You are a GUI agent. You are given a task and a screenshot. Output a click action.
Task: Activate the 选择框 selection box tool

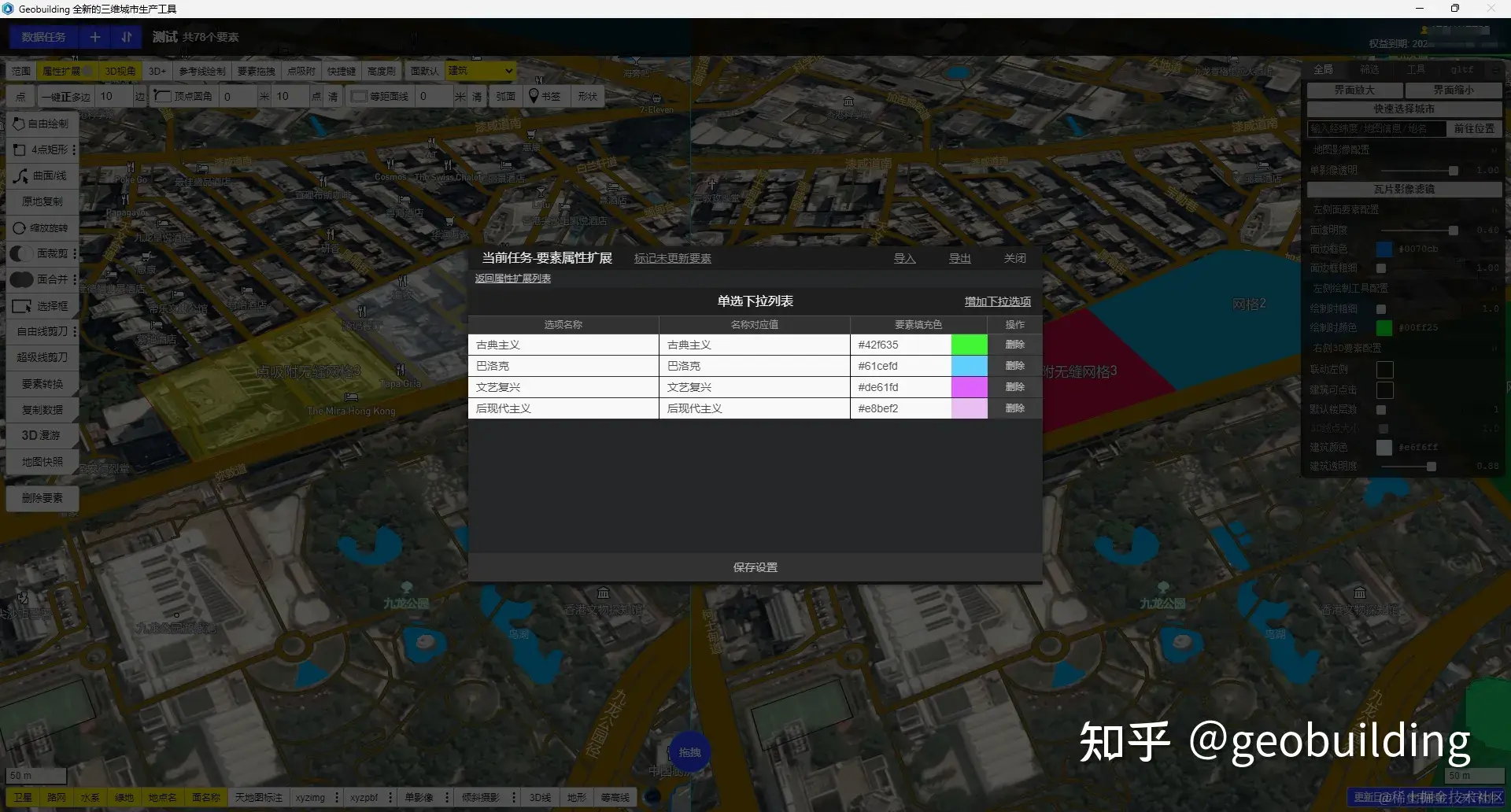click(42, 306)
